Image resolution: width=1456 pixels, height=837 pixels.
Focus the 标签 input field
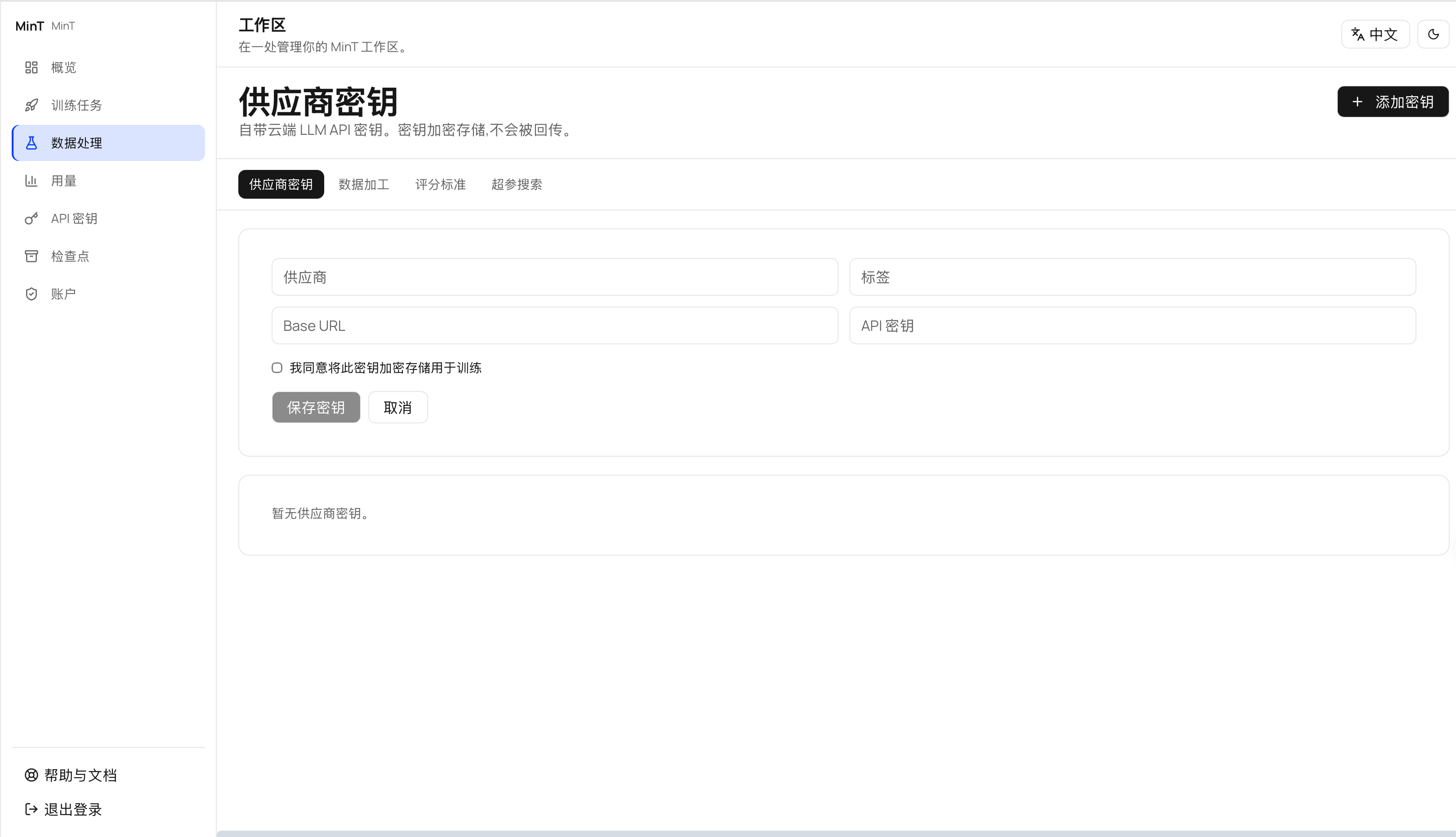tap(1132, 277)
